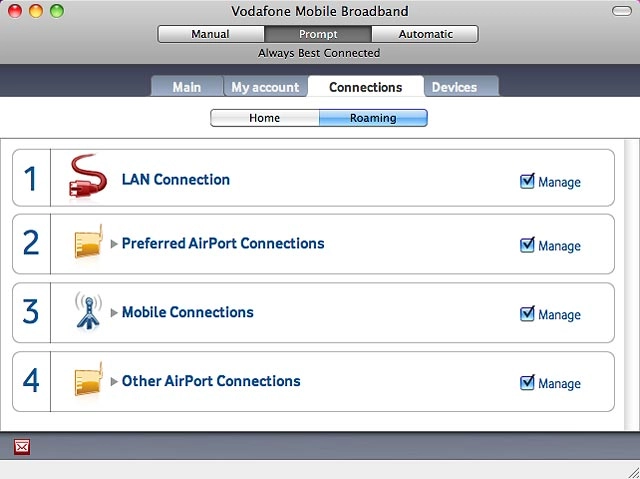The height and width of the screenshot is (479, 640).
Task: Uncheck Manage for Preferred AirPort Connections
Action: point(527,245)
